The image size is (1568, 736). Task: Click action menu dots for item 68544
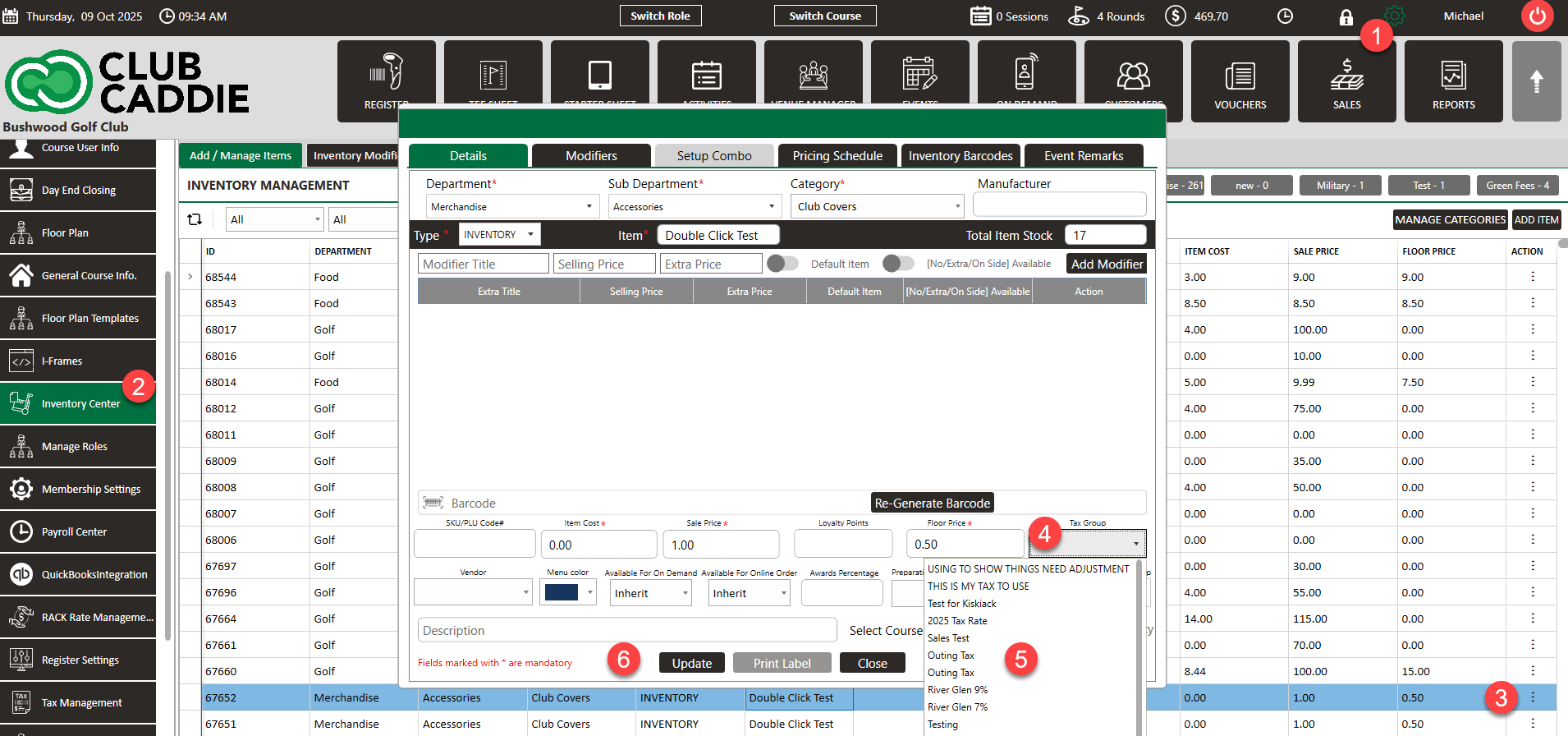coord(1532,277)
